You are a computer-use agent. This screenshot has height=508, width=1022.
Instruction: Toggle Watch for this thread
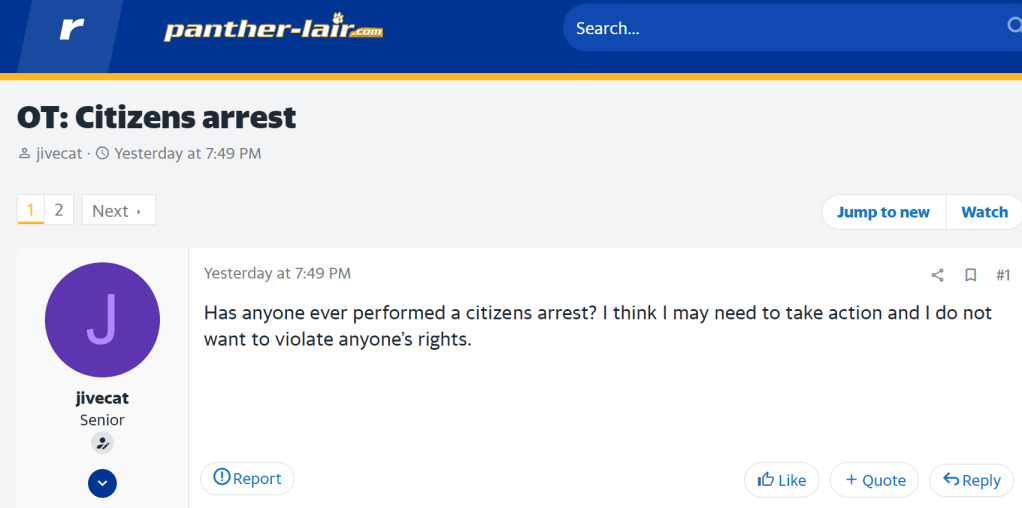984,212
